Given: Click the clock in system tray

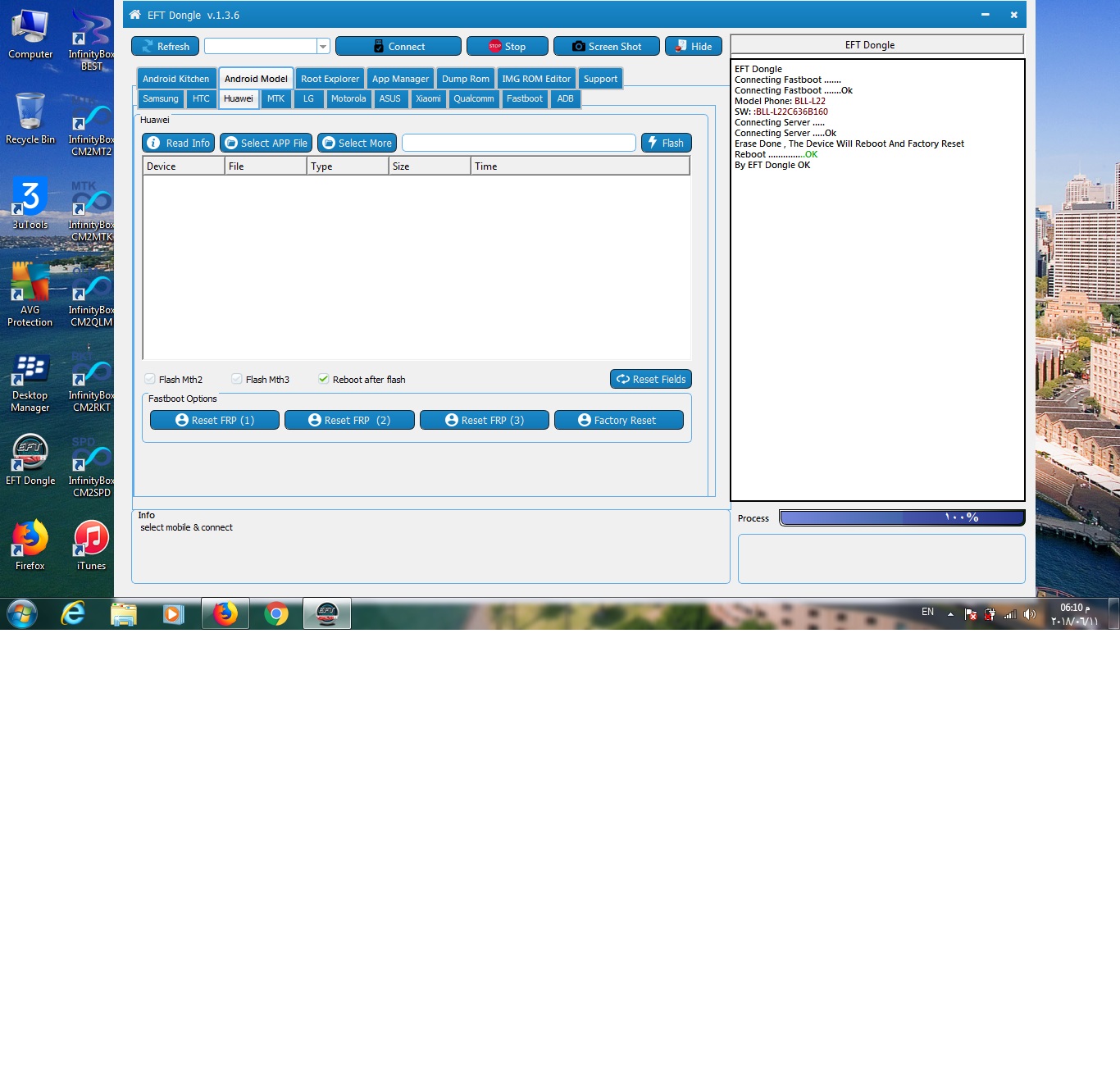Looking at the screenshot, I should pyautogui.click(x=1074, y=614).
